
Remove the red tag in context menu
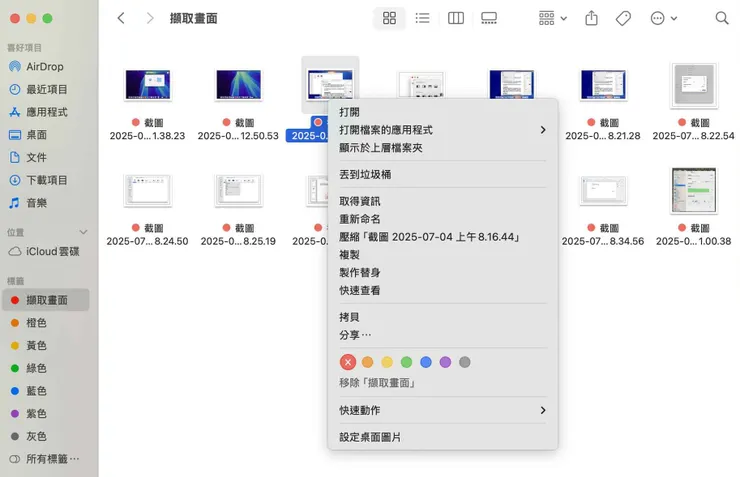(x=348, y=362)
